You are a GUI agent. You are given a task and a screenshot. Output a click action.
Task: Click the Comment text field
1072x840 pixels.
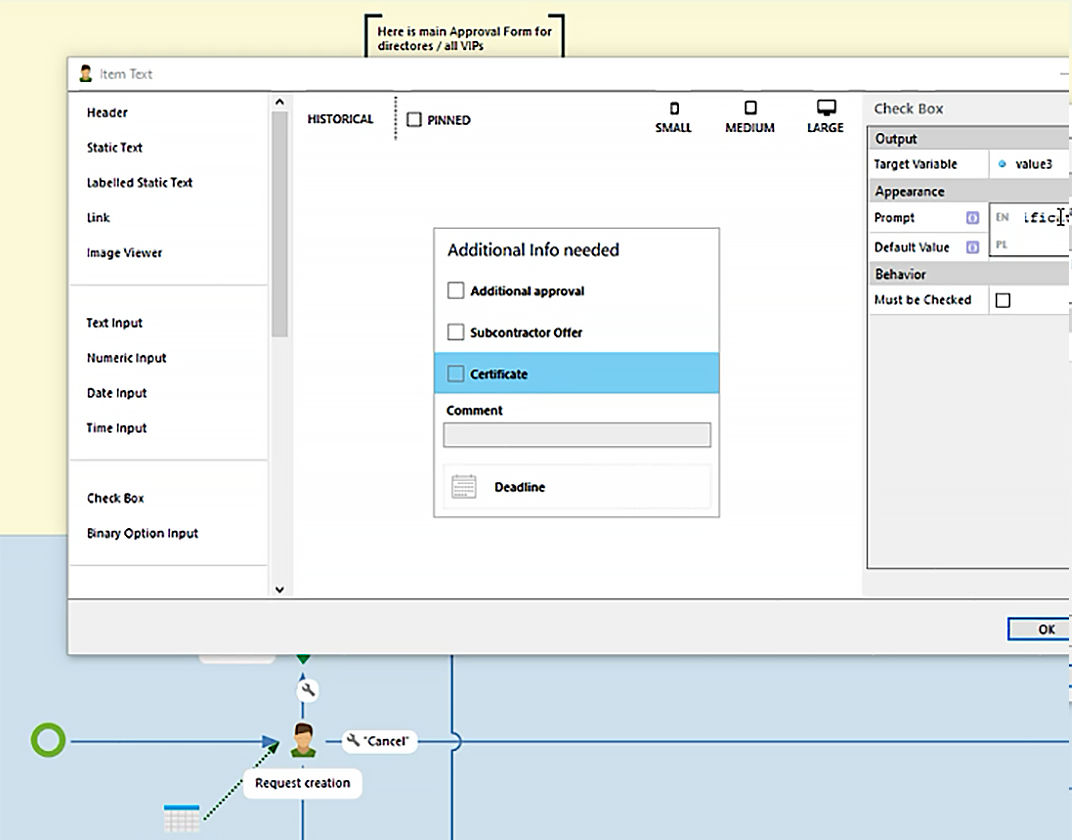[577, 435]
